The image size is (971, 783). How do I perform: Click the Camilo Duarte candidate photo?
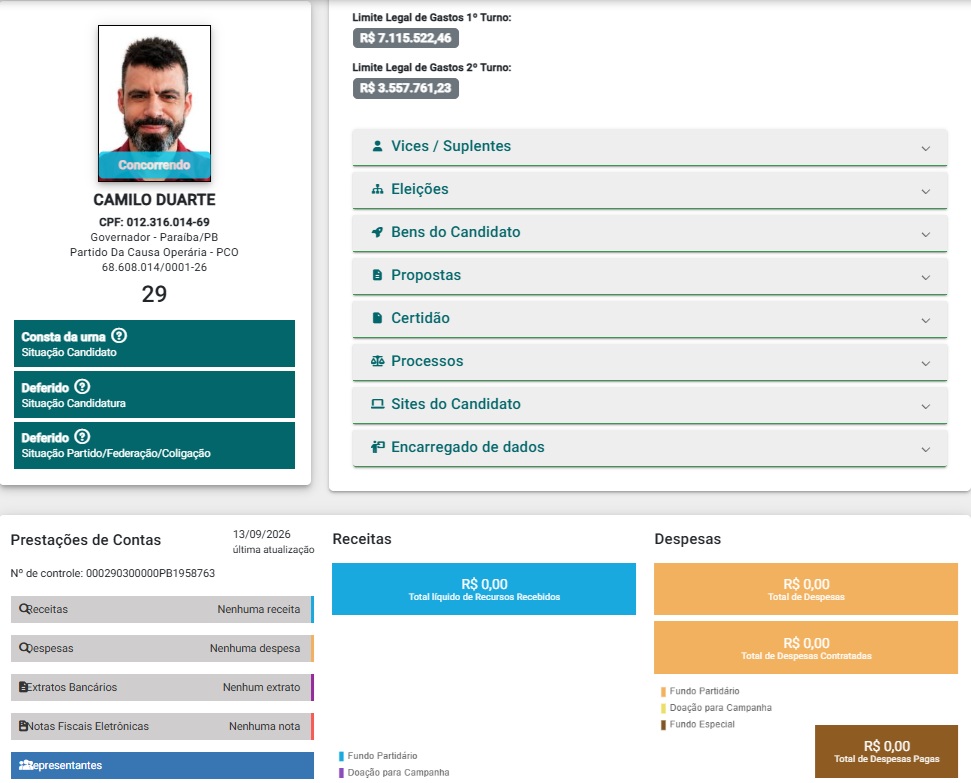point(154,103)
